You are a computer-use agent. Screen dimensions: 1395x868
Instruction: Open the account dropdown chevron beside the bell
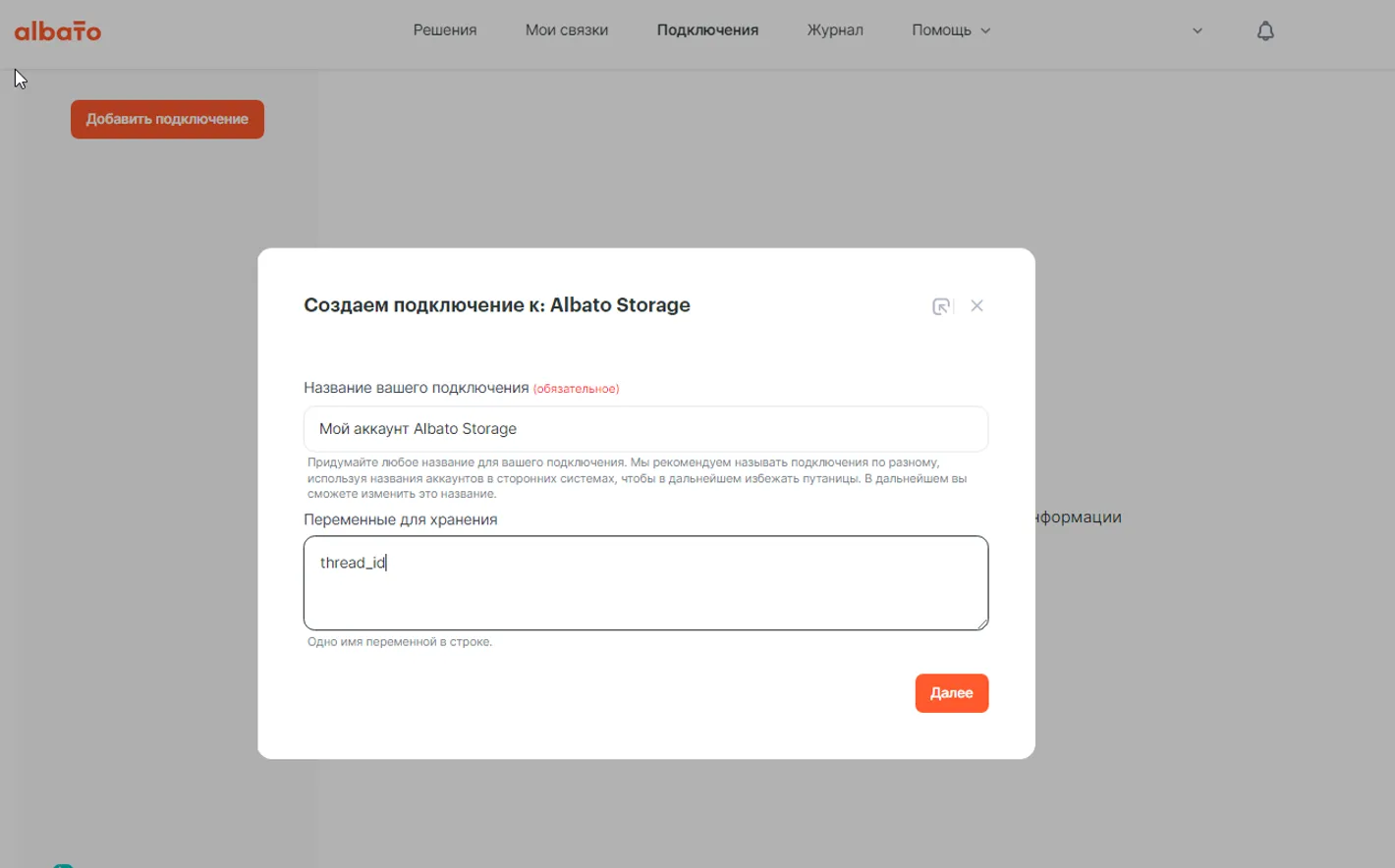[1197, 31]
